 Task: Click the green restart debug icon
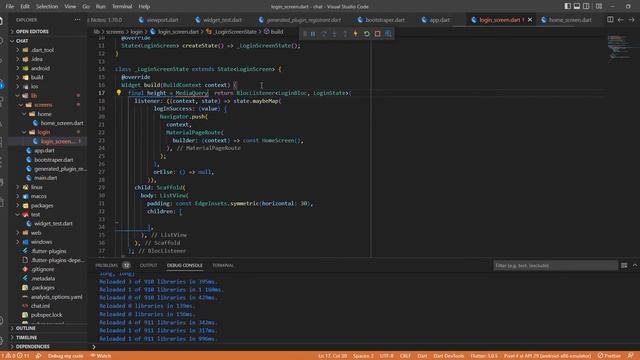coord(367,34)
